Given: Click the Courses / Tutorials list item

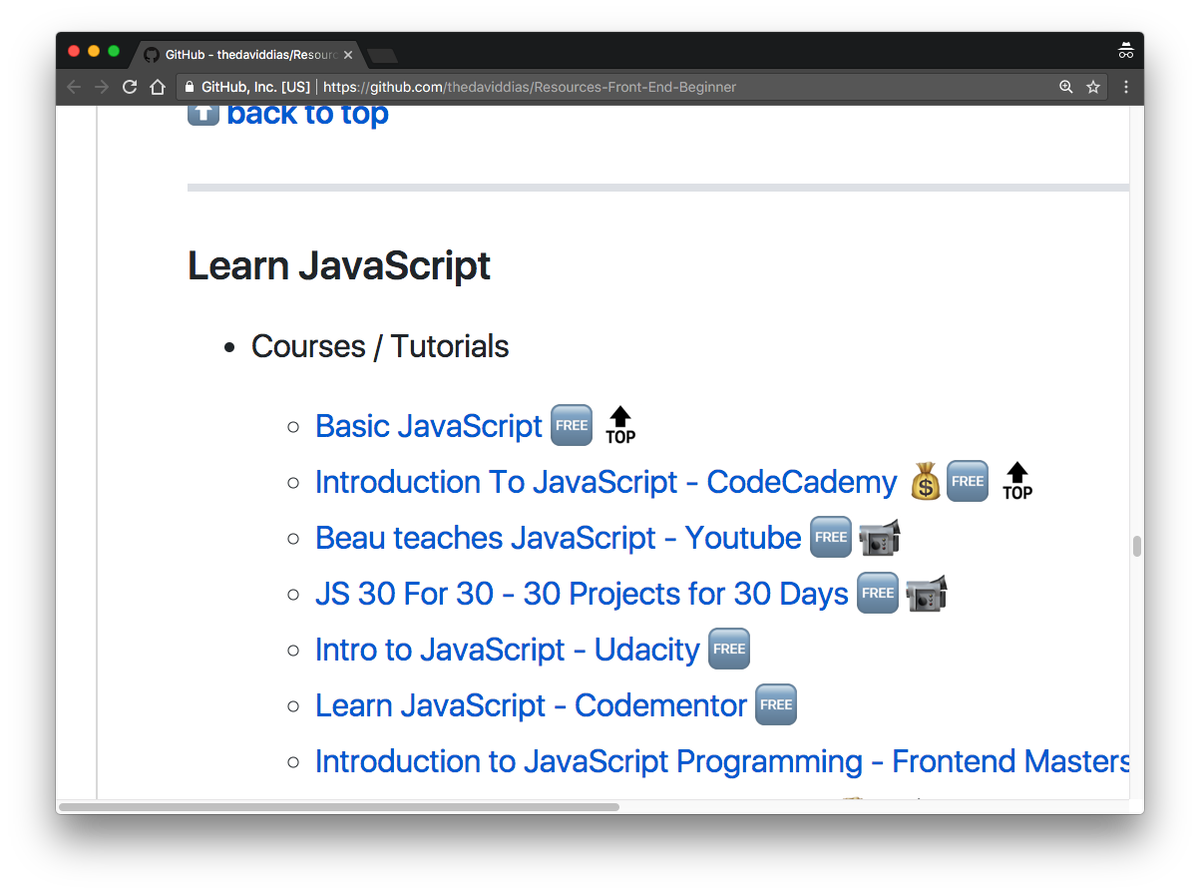Looking at the screenshot, I should 380,346.
